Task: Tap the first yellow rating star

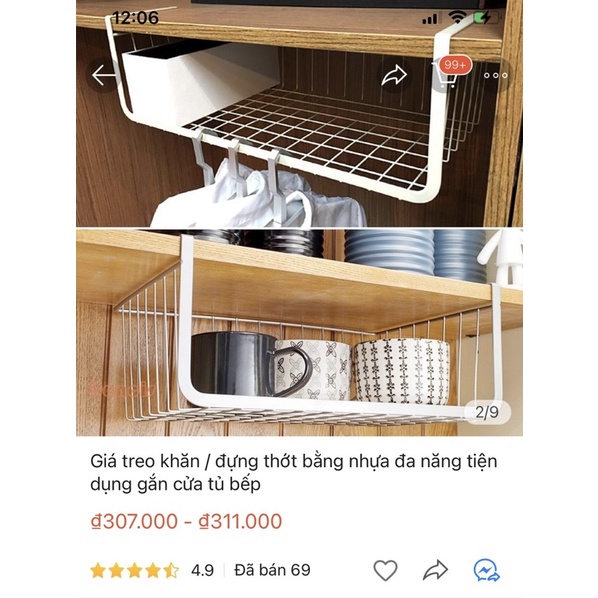Action: point(98,571)
